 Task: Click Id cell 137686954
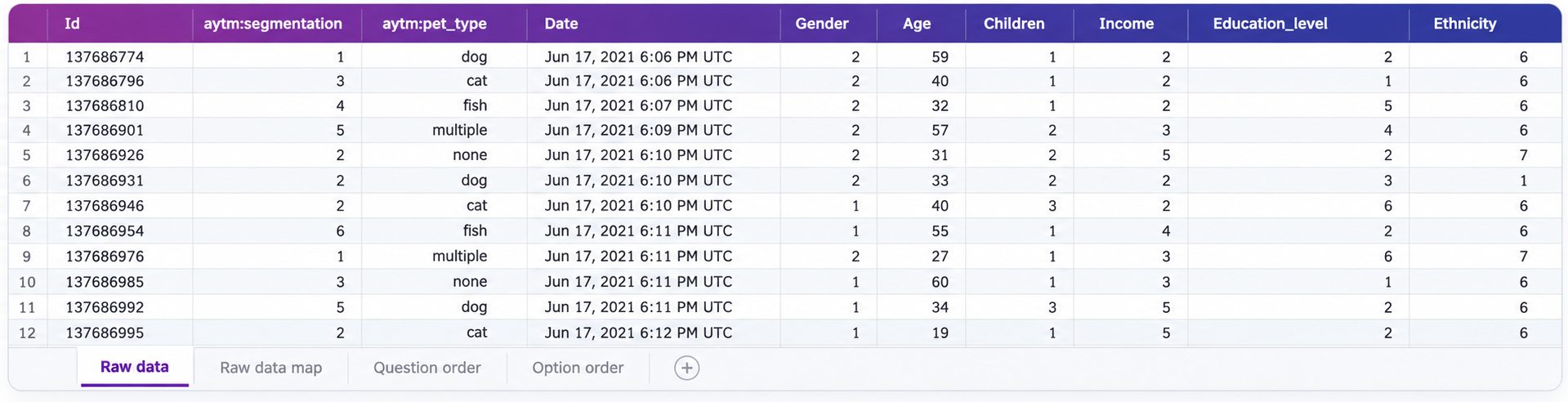coord(105,231)
